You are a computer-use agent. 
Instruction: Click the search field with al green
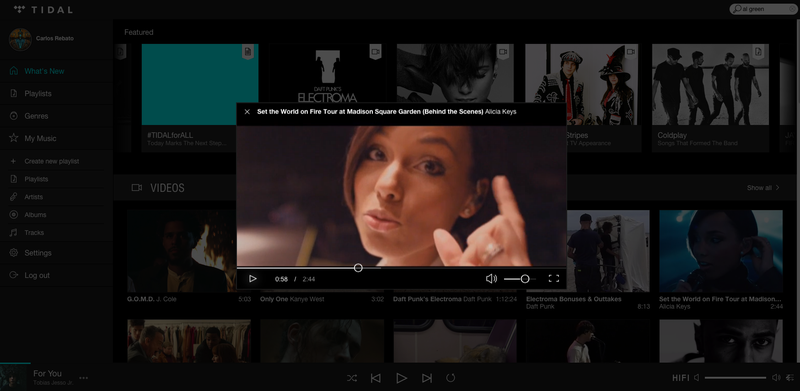click(x=763, y=9)
